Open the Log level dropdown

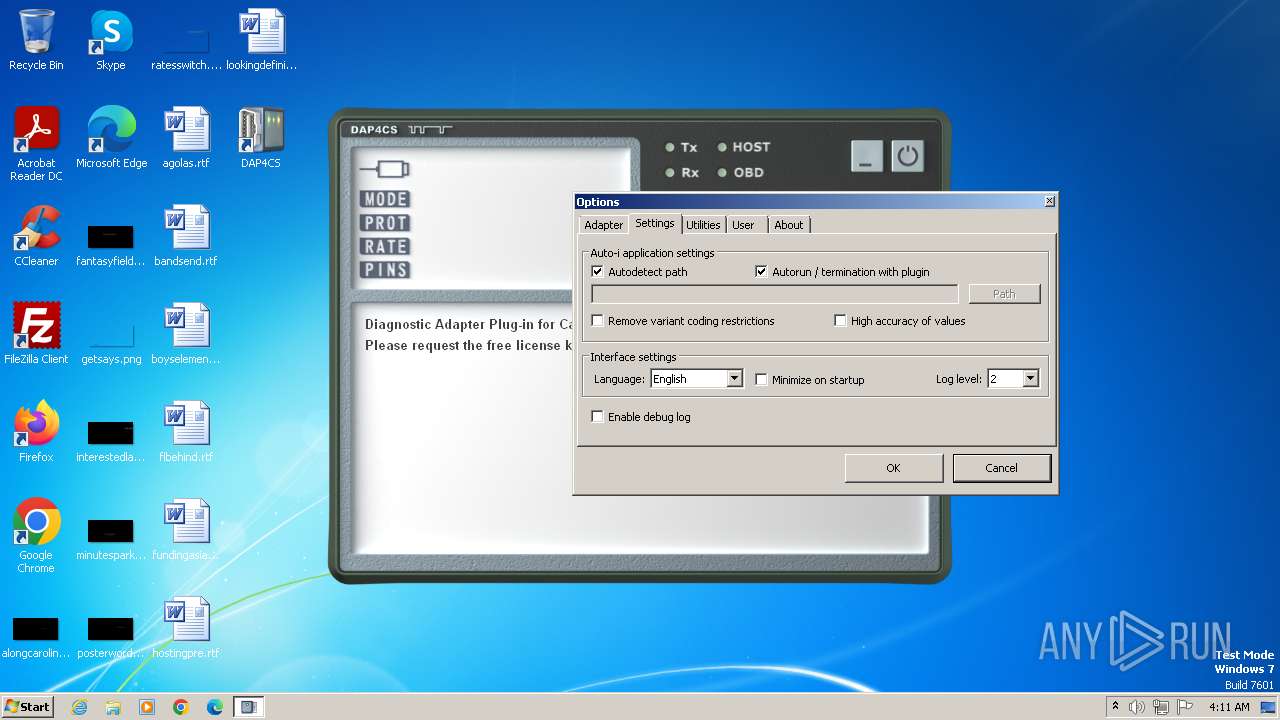tap(1031, 379)
